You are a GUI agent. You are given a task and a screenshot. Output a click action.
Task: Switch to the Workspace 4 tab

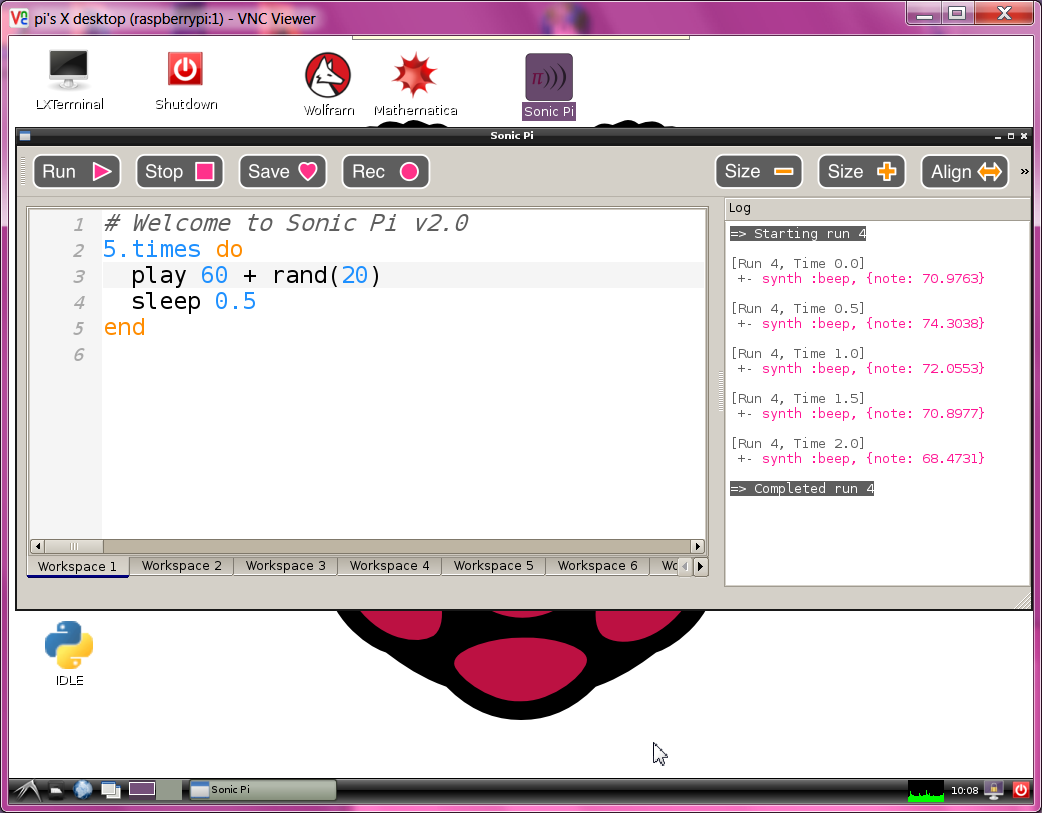coord(390,566)
